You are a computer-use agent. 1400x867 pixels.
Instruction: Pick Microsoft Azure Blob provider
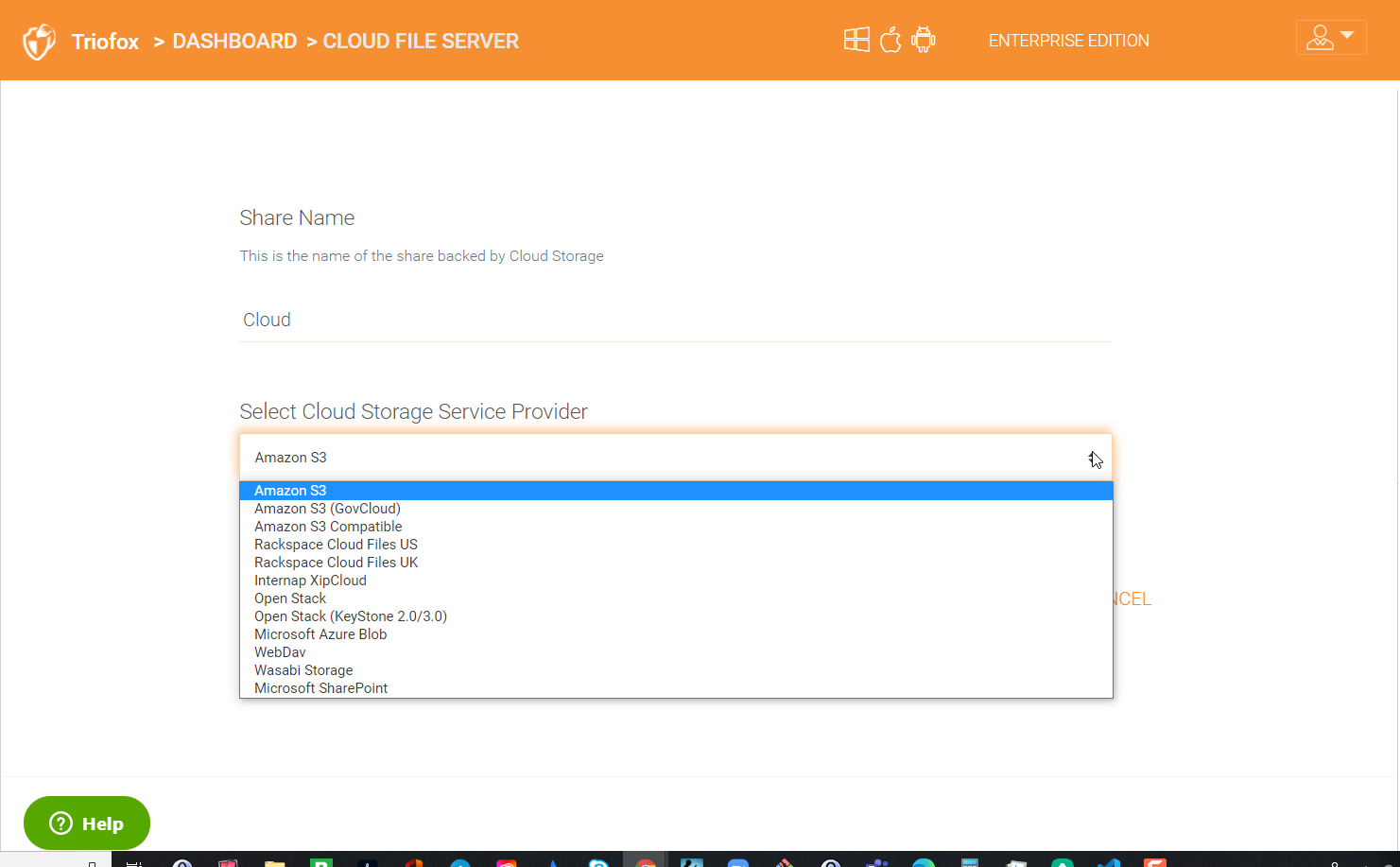click(676, 634)
